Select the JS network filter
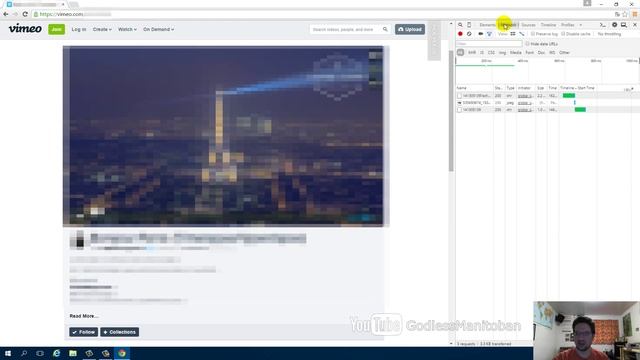The width and height of the screenshot is (640, 360). [x=482, y=53]
